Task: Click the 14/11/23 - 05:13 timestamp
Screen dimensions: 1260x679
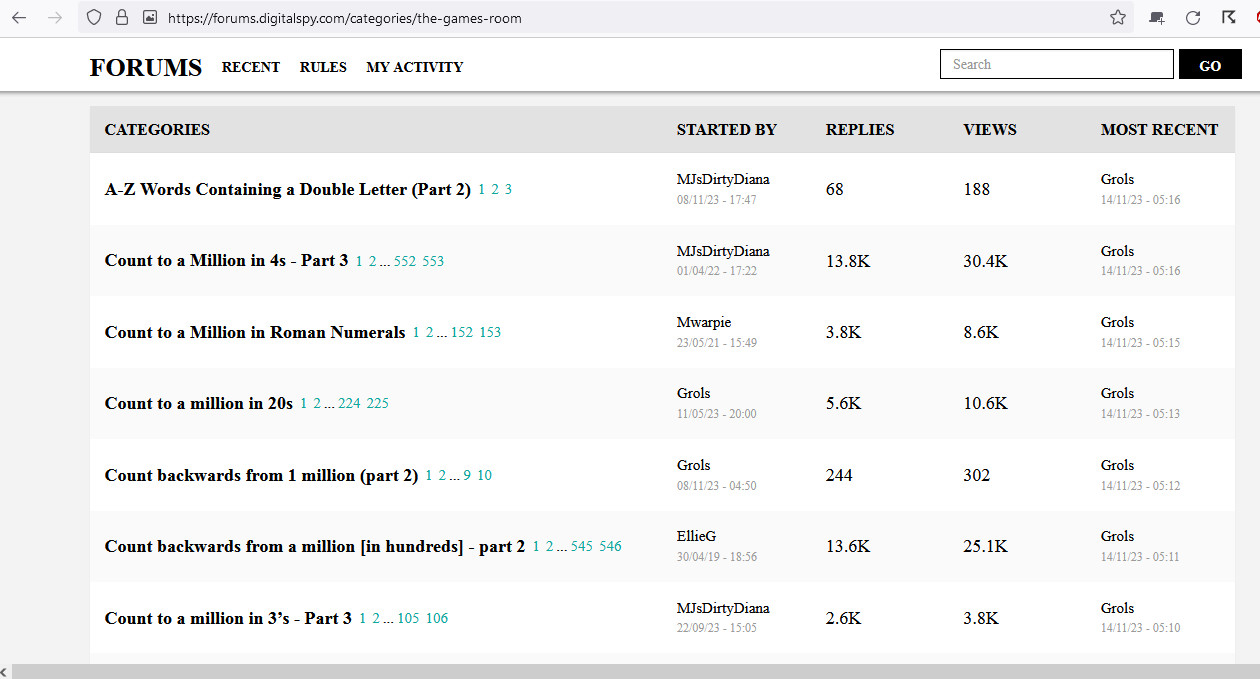Action: pyautogui.click(x=1141, y=414)
